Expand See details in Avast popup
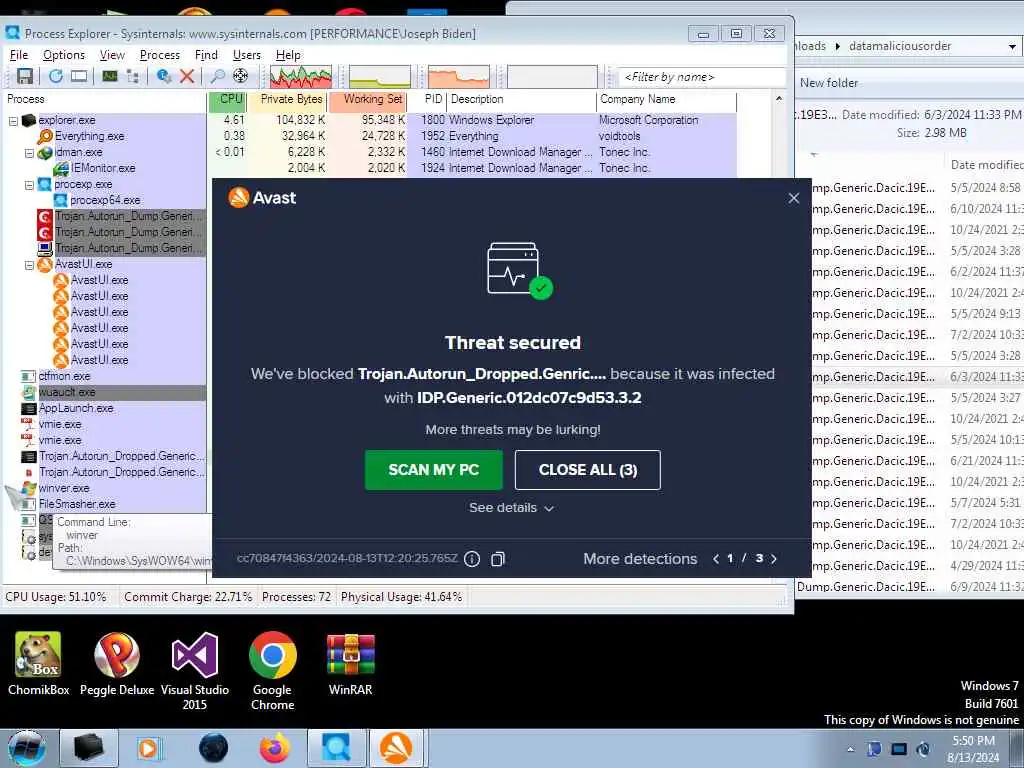This screenshot has width=1024, height=768. tap(512, 508)
